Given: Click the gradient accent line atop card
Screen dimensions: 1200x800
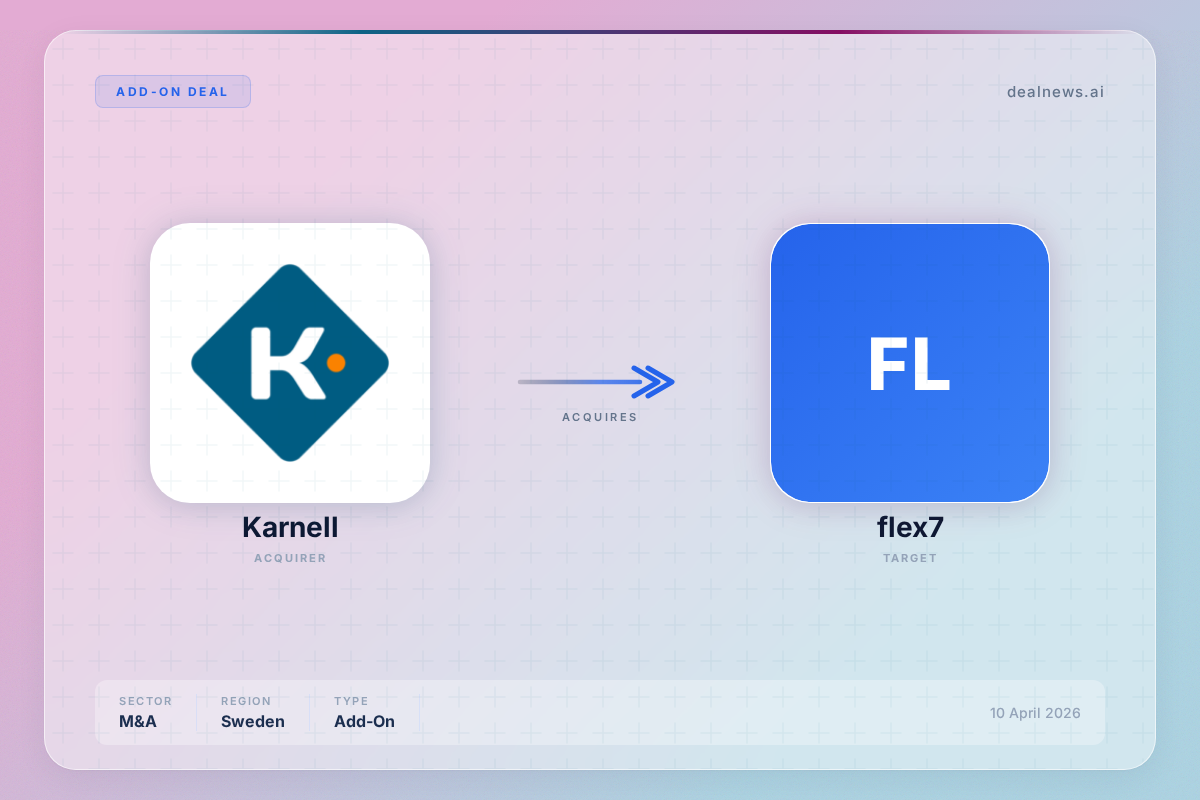Looking at the screenshot, I should [600, 32].
